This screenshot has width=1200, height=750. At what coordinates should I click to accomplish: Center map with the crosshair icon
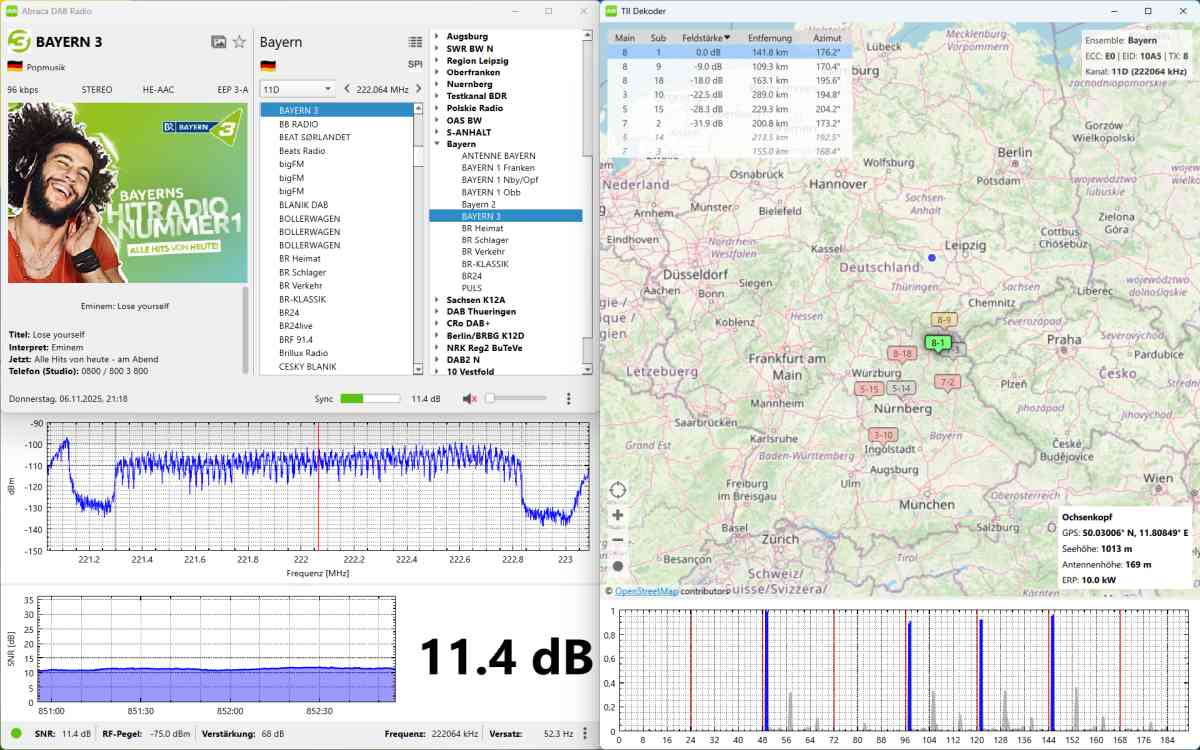[618, 490]
